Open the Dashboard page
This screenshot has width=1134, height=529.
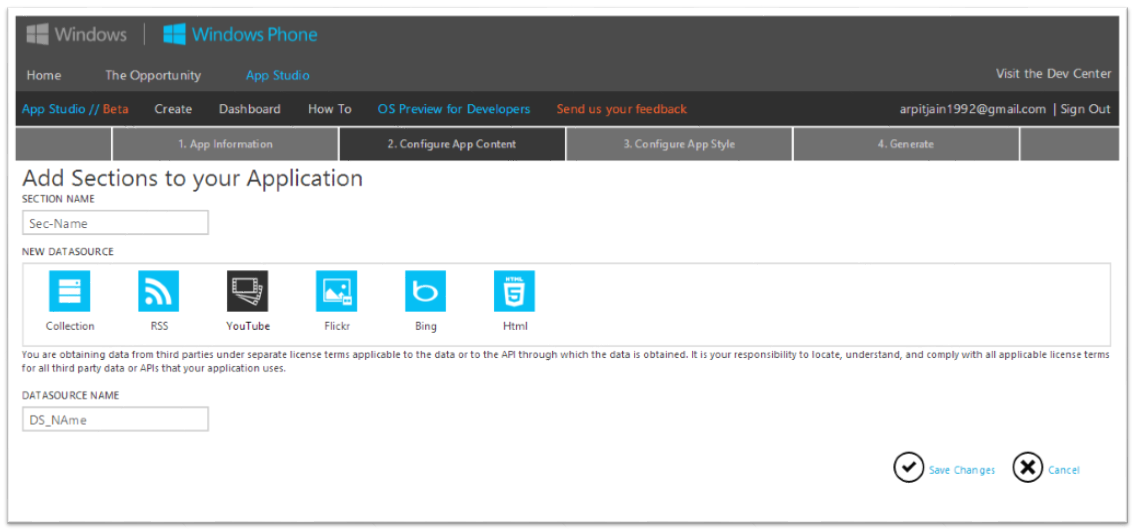click(250, 109)
